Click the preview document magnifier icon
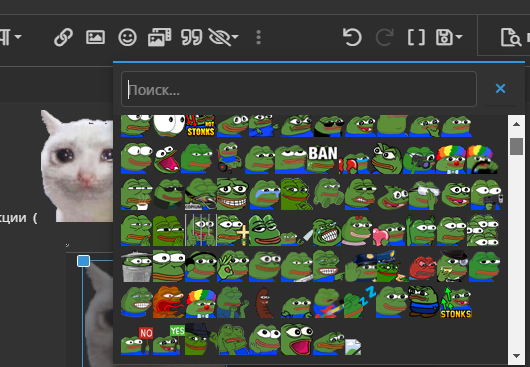This screenshot has width=530, height=367. [x=511, y=37]
